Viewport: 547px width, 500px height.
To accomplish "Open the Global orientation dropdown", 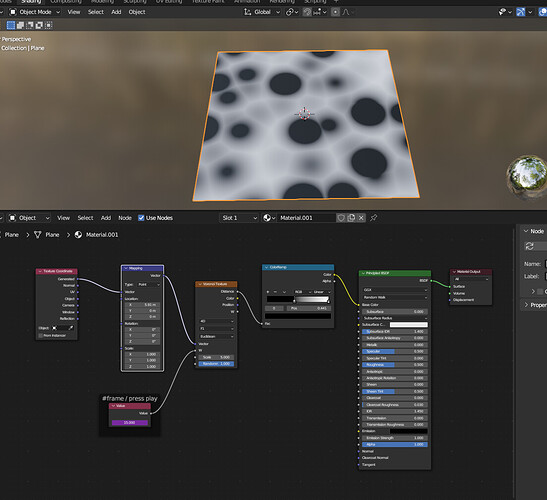I will pos(262,12).
